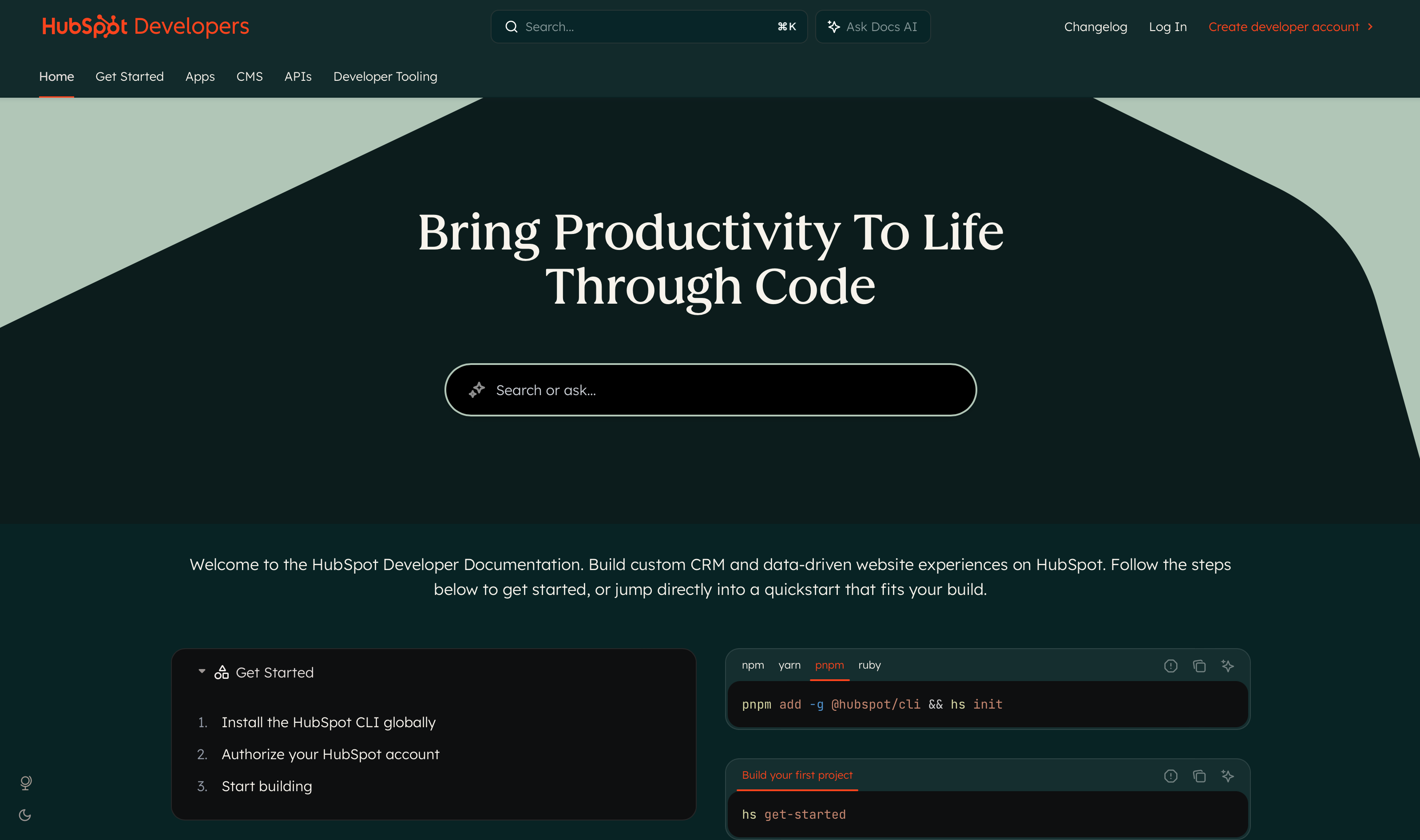Copy the hs get-started command
The height and width of the screenshot is (840, 1420).
[1199, 776]
